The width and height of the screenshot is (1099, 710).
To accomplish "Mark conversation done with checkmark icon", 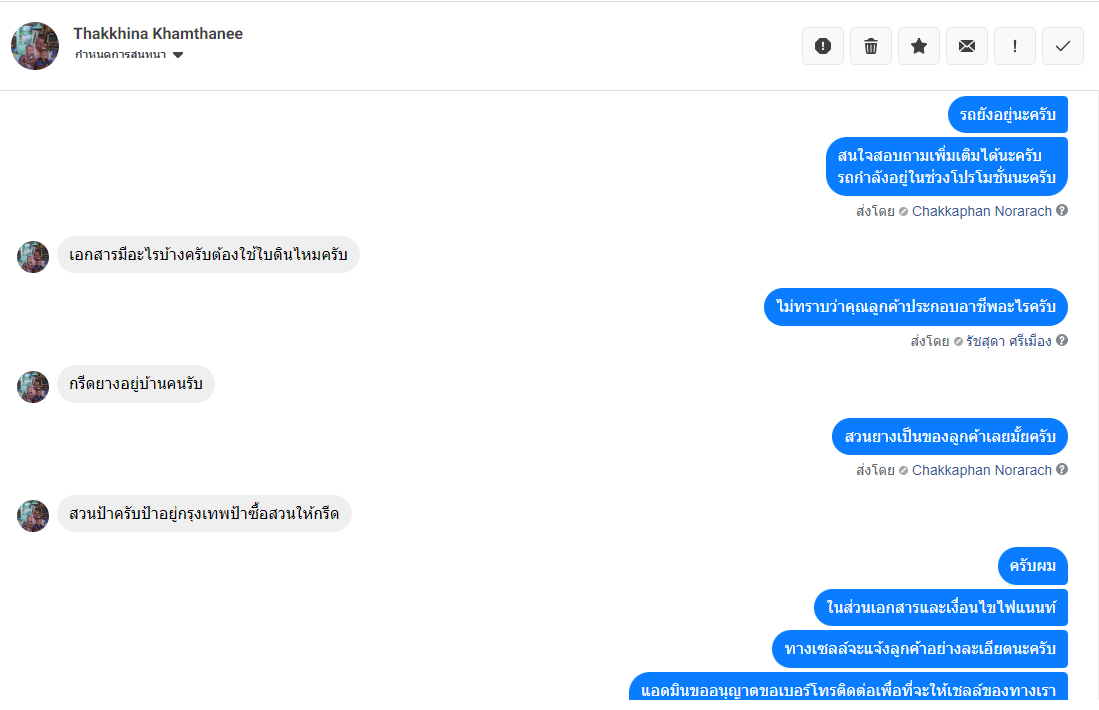I will click(x=1063, y=46).
